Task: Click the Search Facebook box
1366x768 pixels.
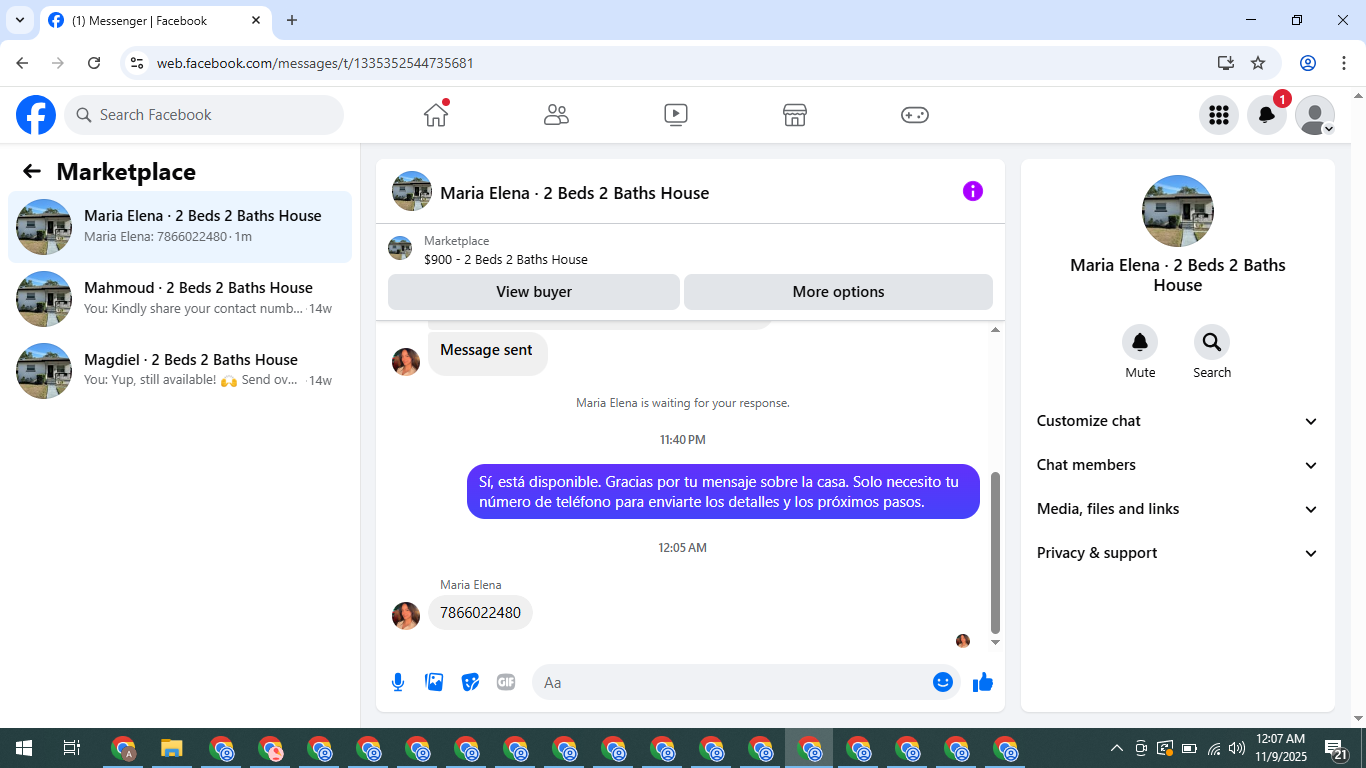Action: 204,115
